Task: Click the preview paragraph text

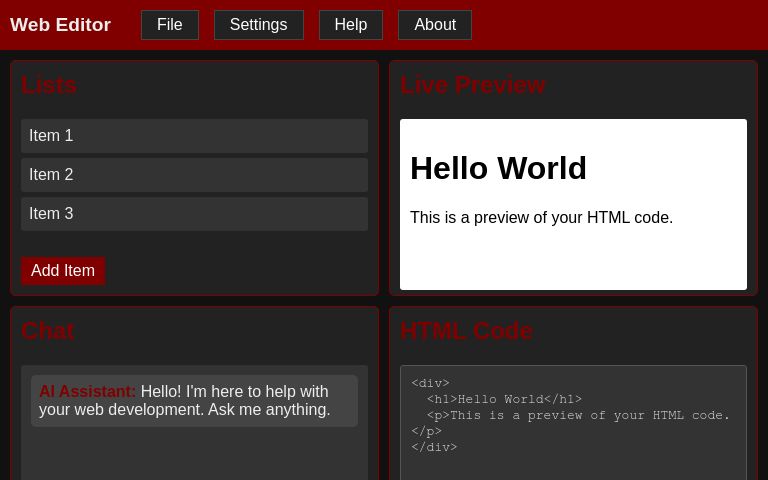Action: click(541, 218)
